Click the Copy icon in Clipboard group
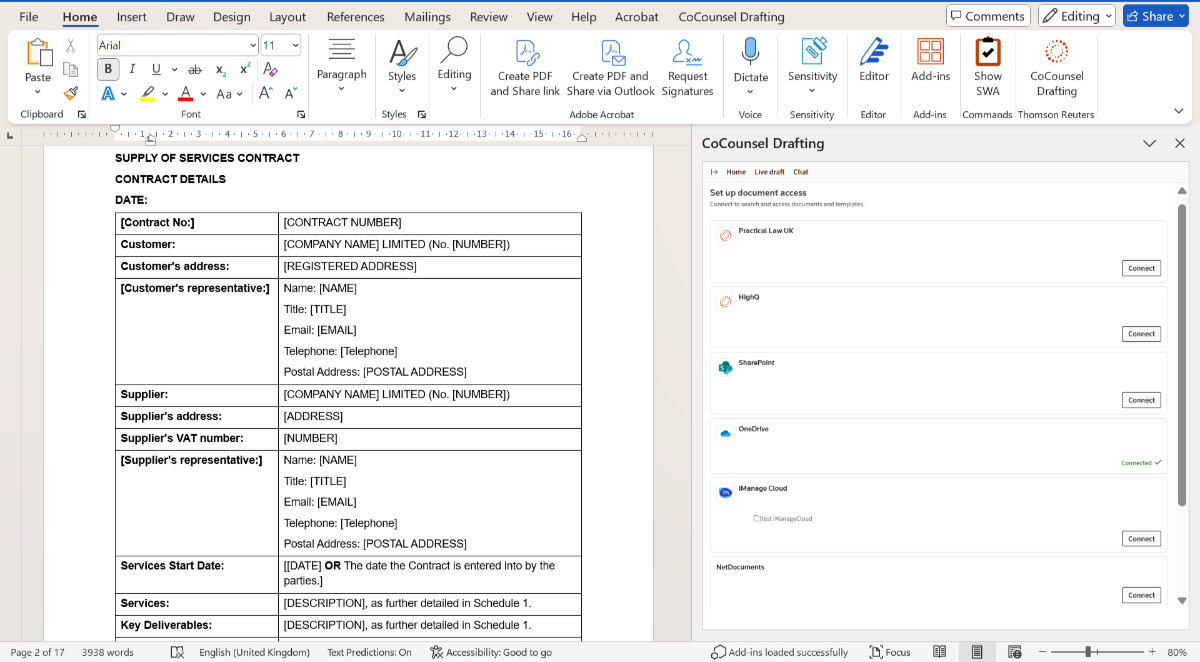This screenshot has height=662, width=1200. tap(70, 69)
